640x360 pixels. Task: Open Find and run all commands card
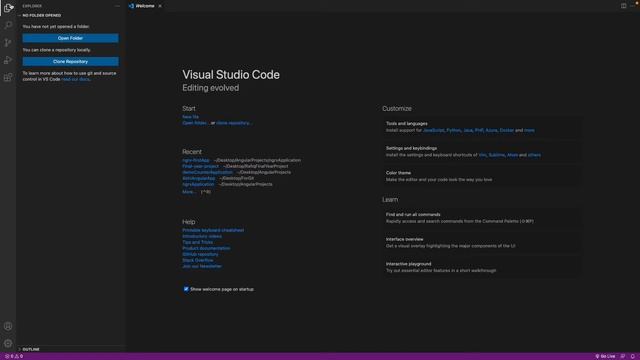tap(482, 218)
